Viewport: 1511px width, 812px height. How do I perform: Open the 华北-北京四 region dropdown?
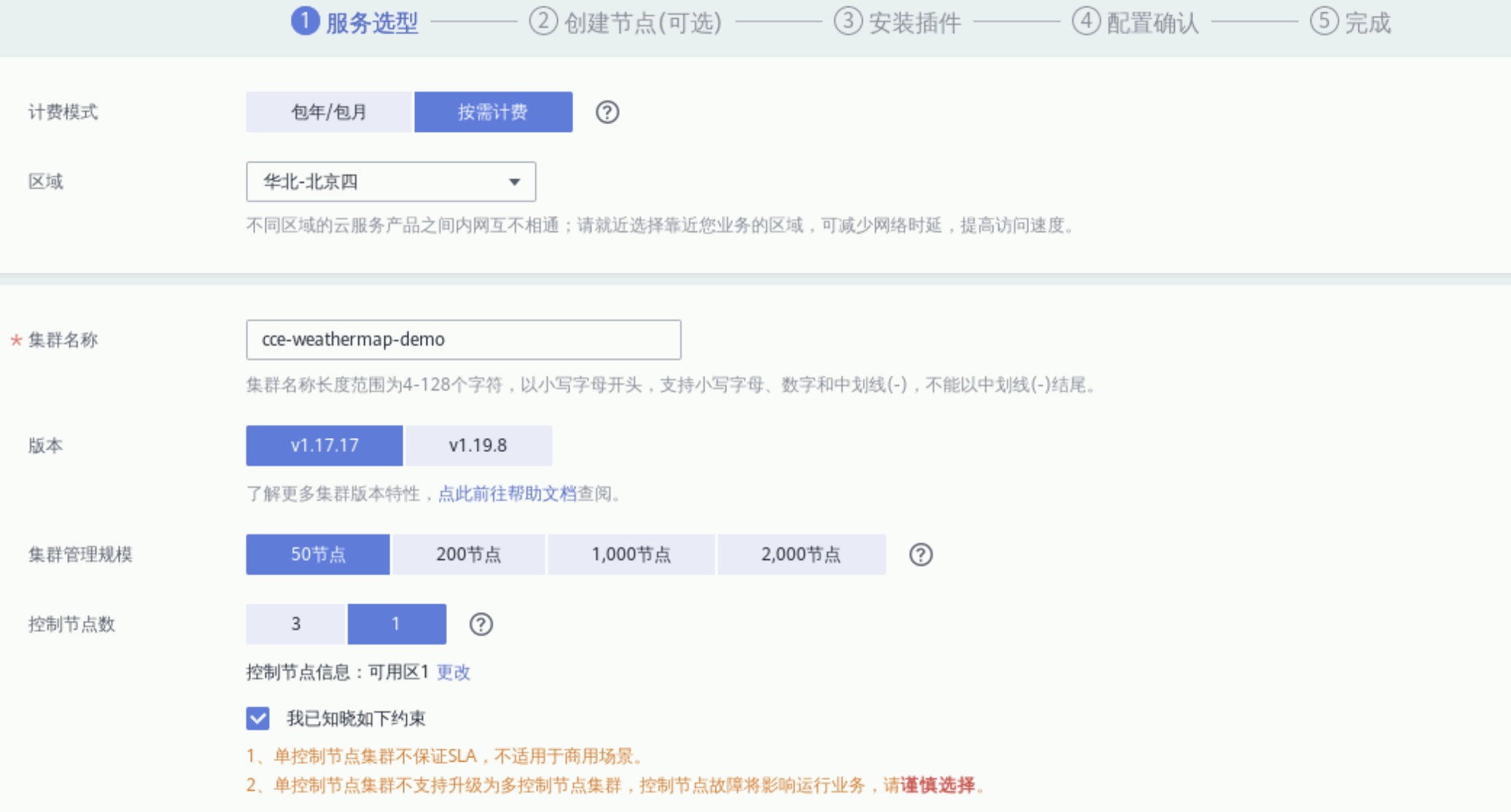(390, 181)
